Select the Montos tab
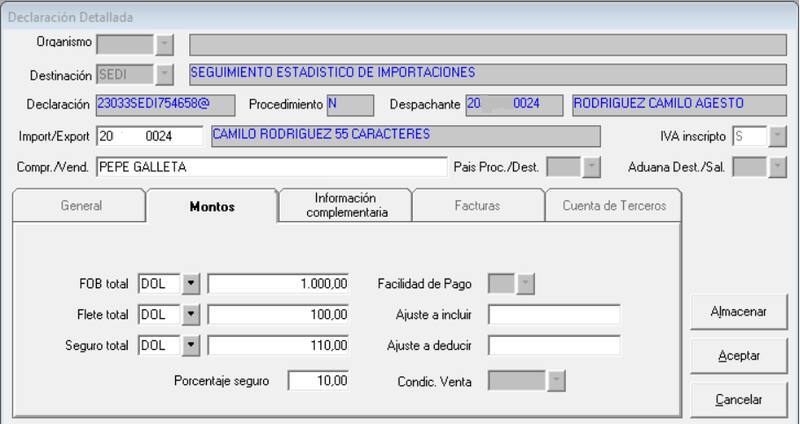800x424 pixels. tap(212, 206)
